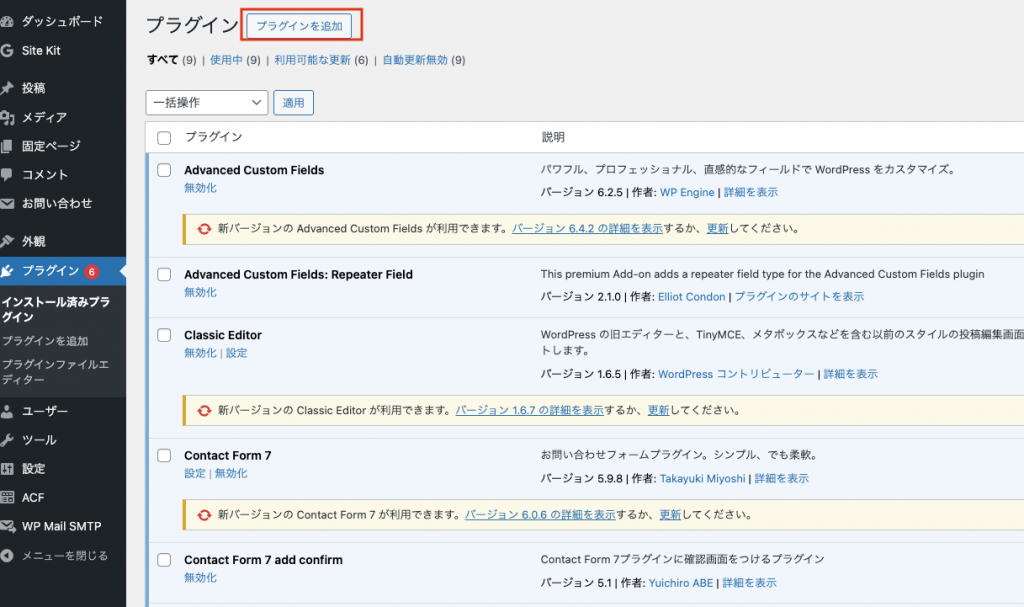The height and width of the screenshot is (607, 1024).
Task: Click the ACF grid icon
Action: pos(7,497)
